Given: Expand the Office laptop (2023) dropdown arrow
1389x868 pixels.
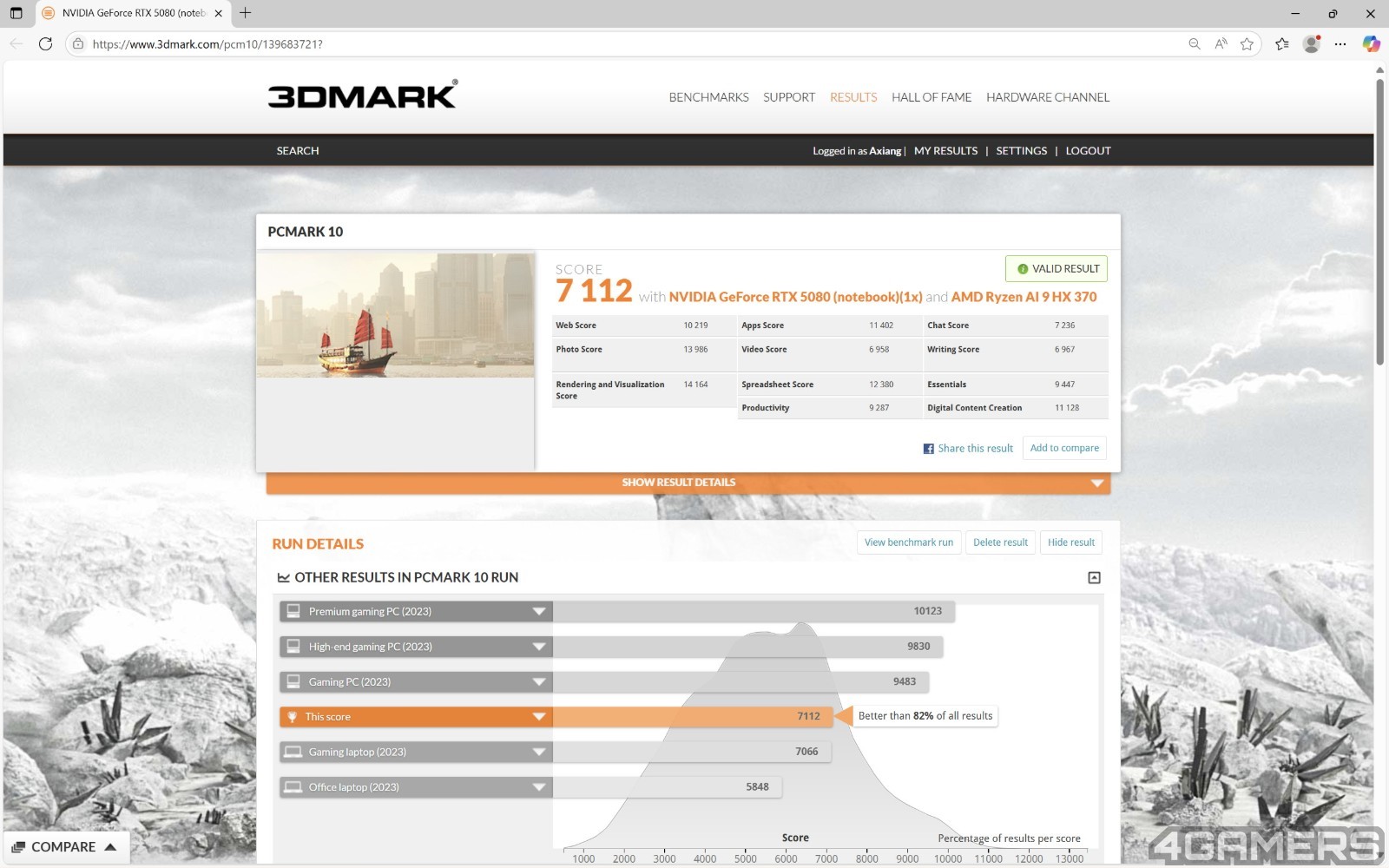Looking at the screenshot, I should [539, 787].
